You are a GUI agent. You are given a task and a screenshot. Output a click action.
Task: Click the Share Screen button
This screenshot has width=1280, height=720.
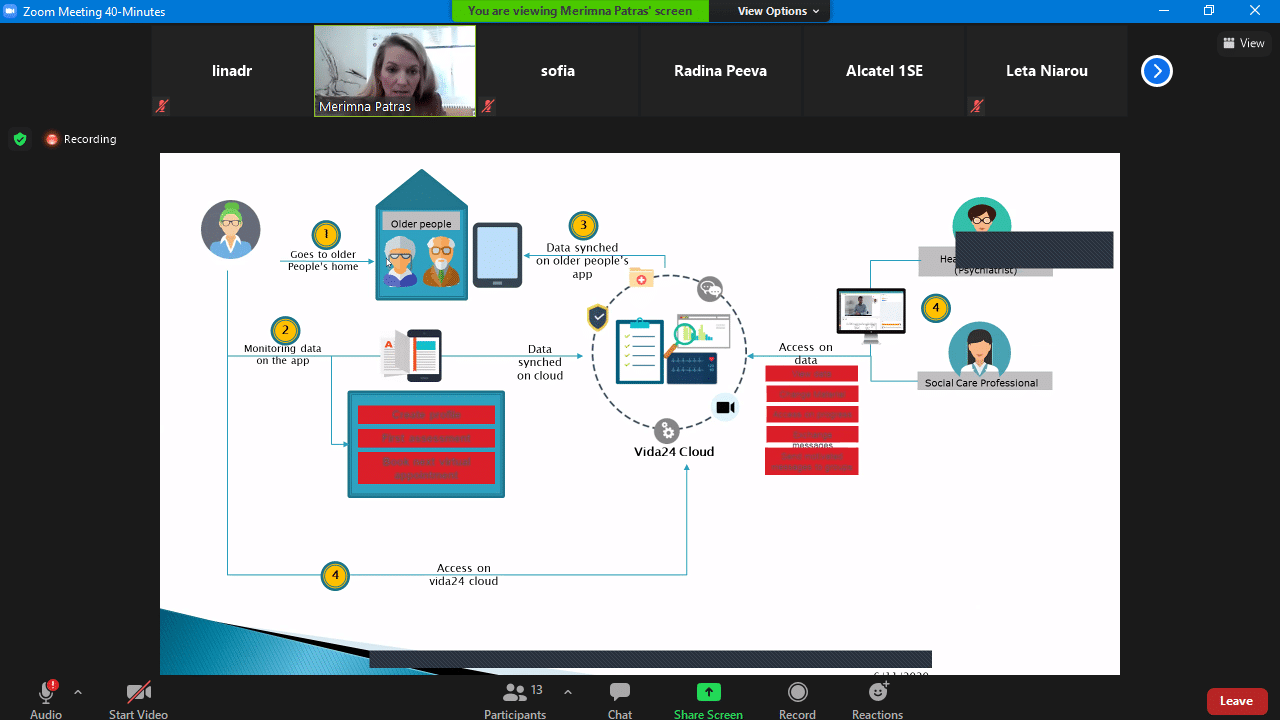708,699
